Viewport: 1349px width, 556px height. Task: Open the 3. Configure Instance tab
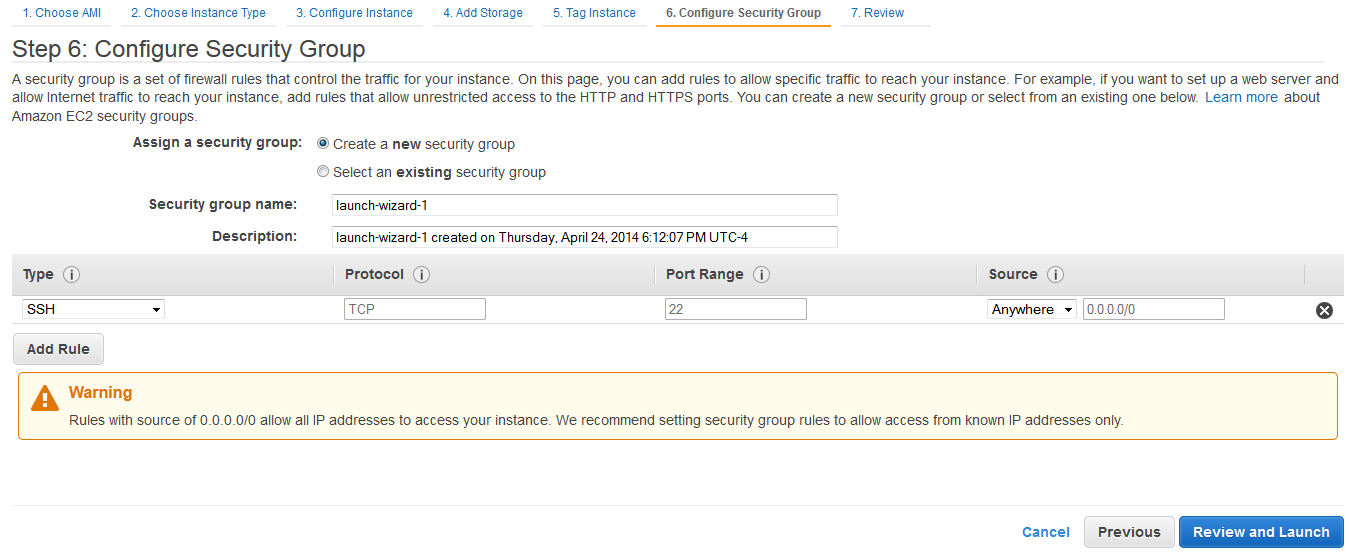354,13
